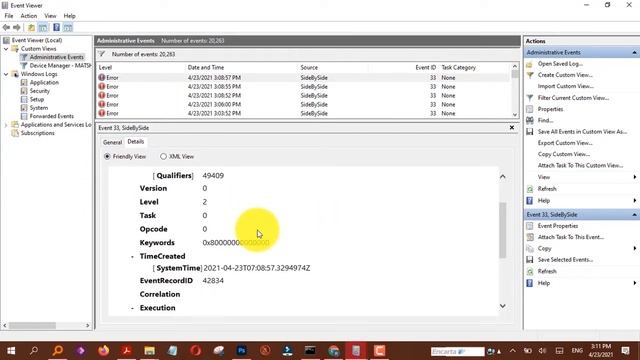Collapse the Administrative Events actions section

tap(634, 53)
